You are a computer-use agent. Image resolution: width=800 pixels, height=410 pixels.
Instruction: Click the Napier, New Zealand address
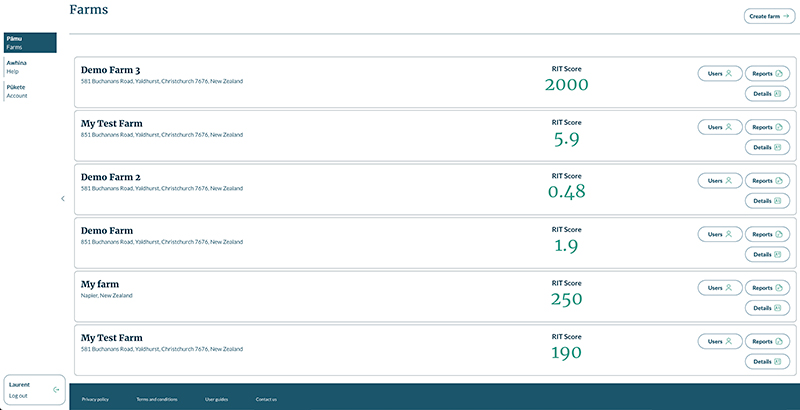coord(107,295)
